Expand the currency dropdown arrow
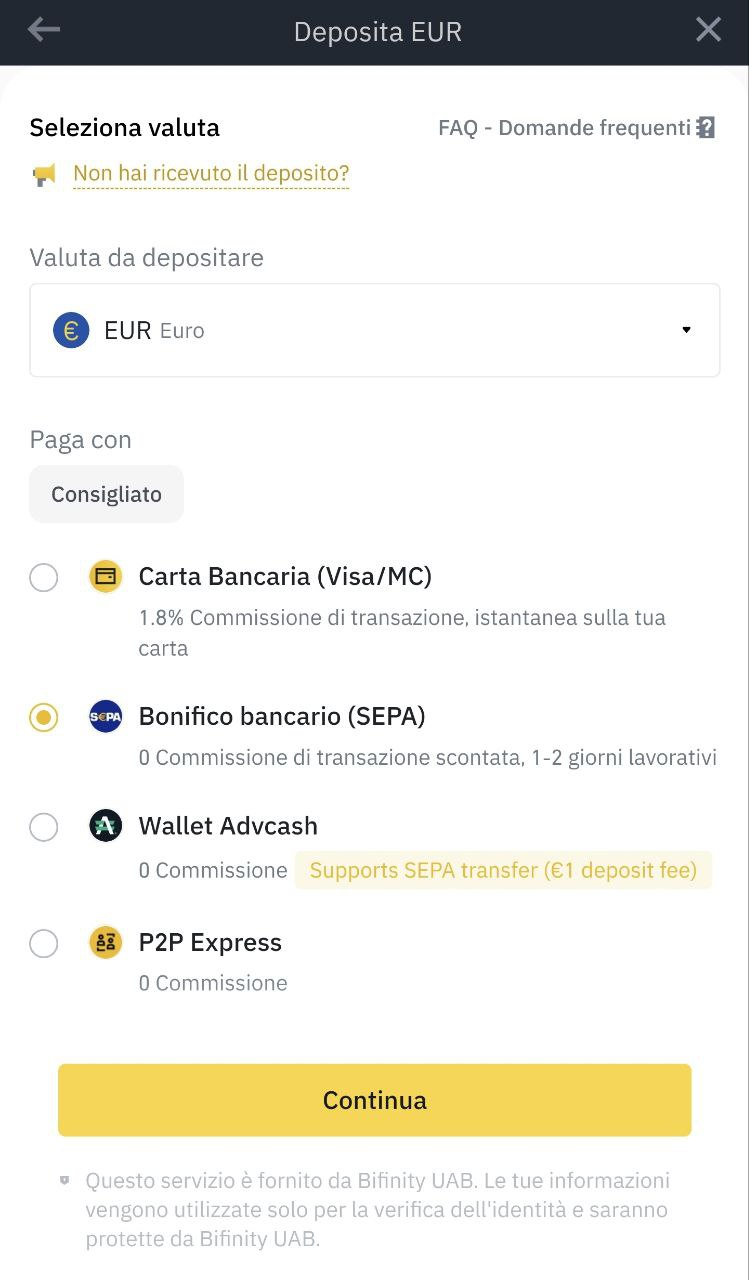This screenshot has width=749, height=1280. (686, 330)
